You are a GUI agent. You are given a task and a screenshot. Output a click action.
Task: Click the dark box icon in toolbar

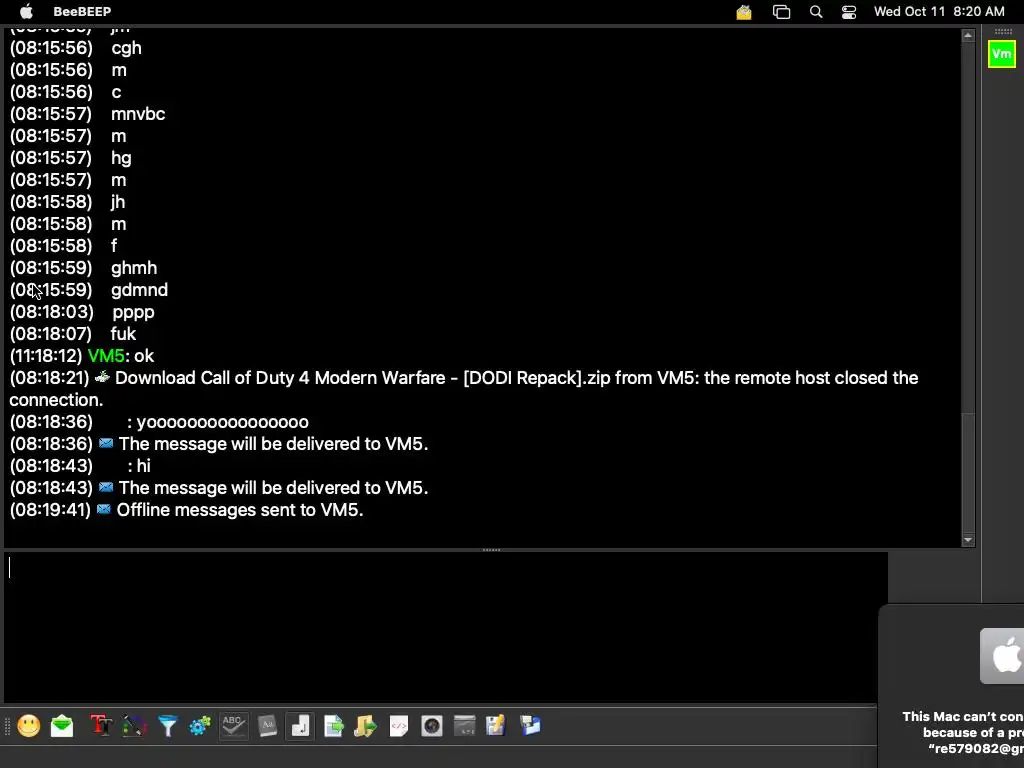pos(464,726)
